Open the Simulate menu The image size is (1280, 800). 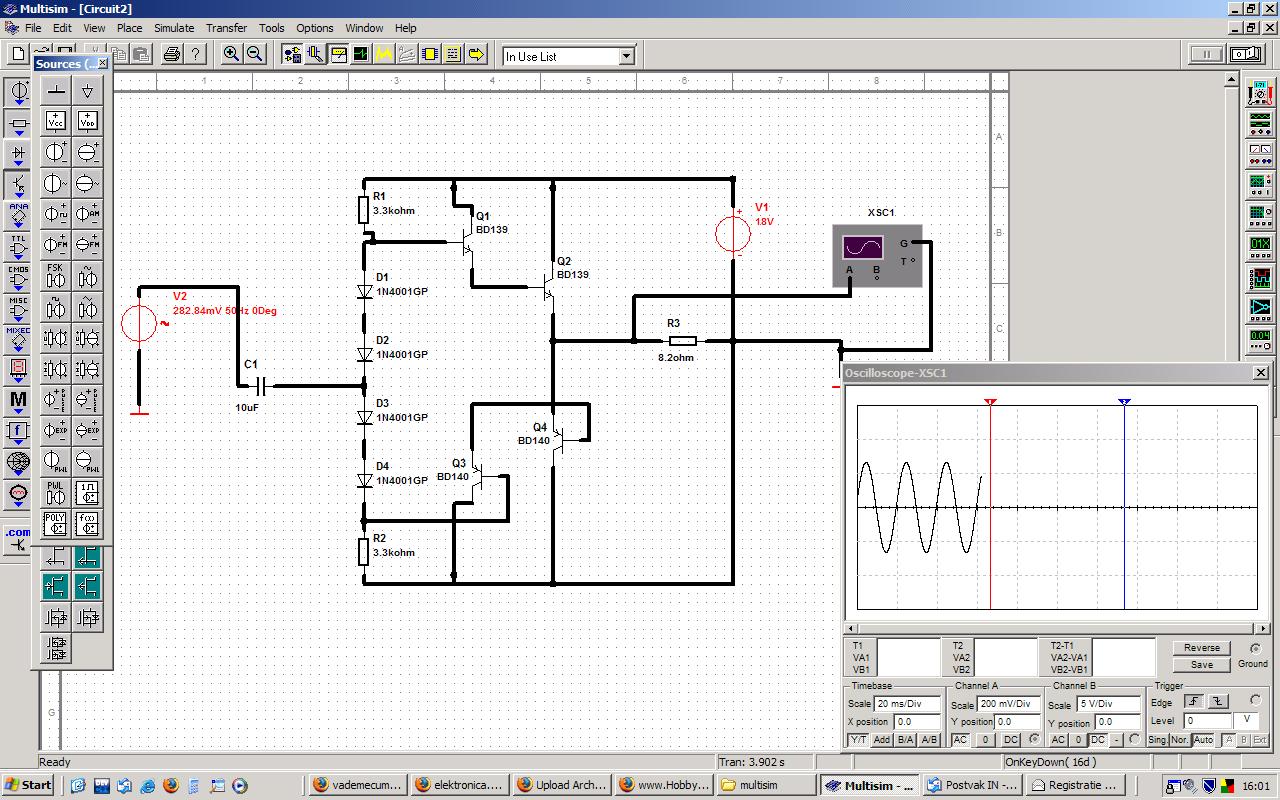174,28
